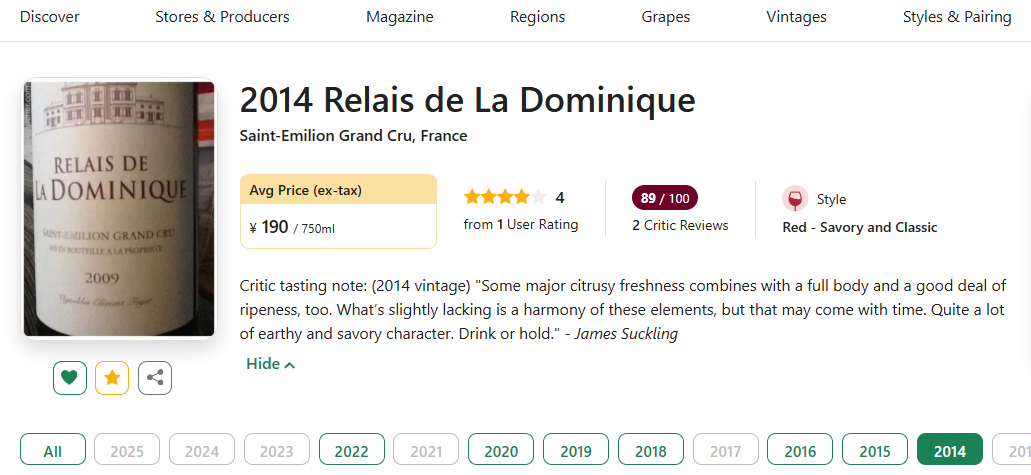Image resolution: width=1031 pixels, height=475 pixels.
Task: Open the Regions menu
Action: pyautogui.click(x=537, y=17)
